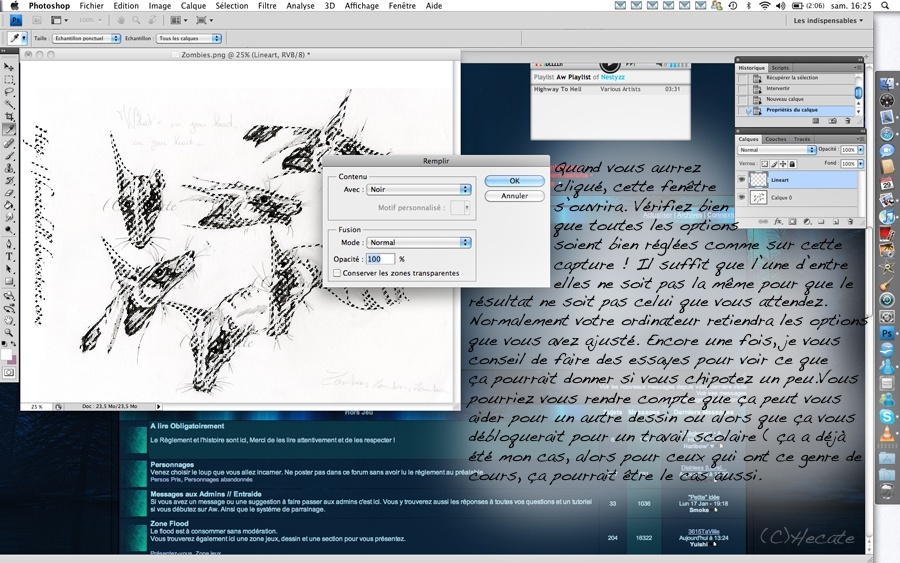Screen dimensions: 900x563
Task: Select the Move tool in the toolbox
Action: tap(9, 67)
